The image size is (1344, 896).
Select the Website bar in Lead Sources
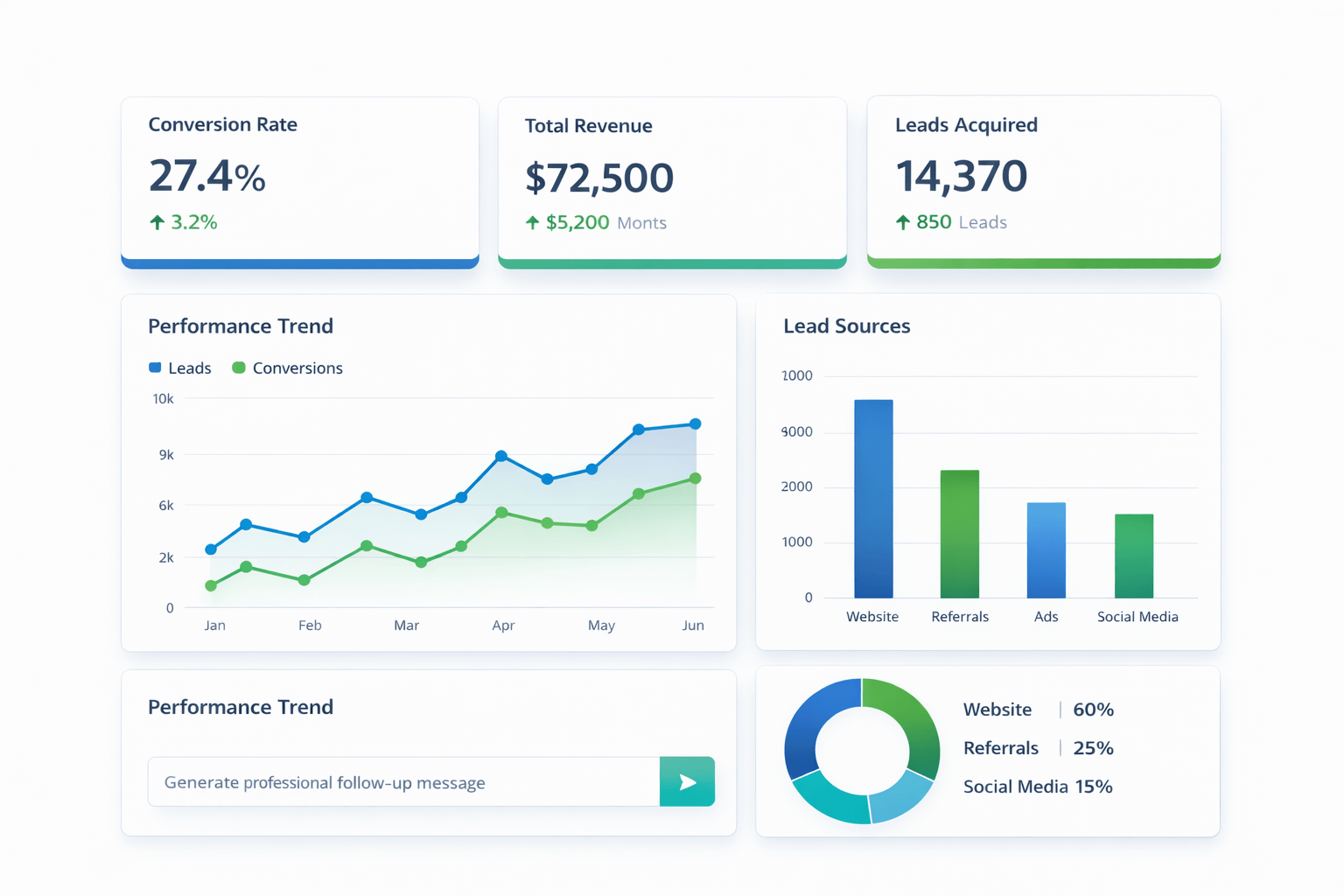coord(873,499)
